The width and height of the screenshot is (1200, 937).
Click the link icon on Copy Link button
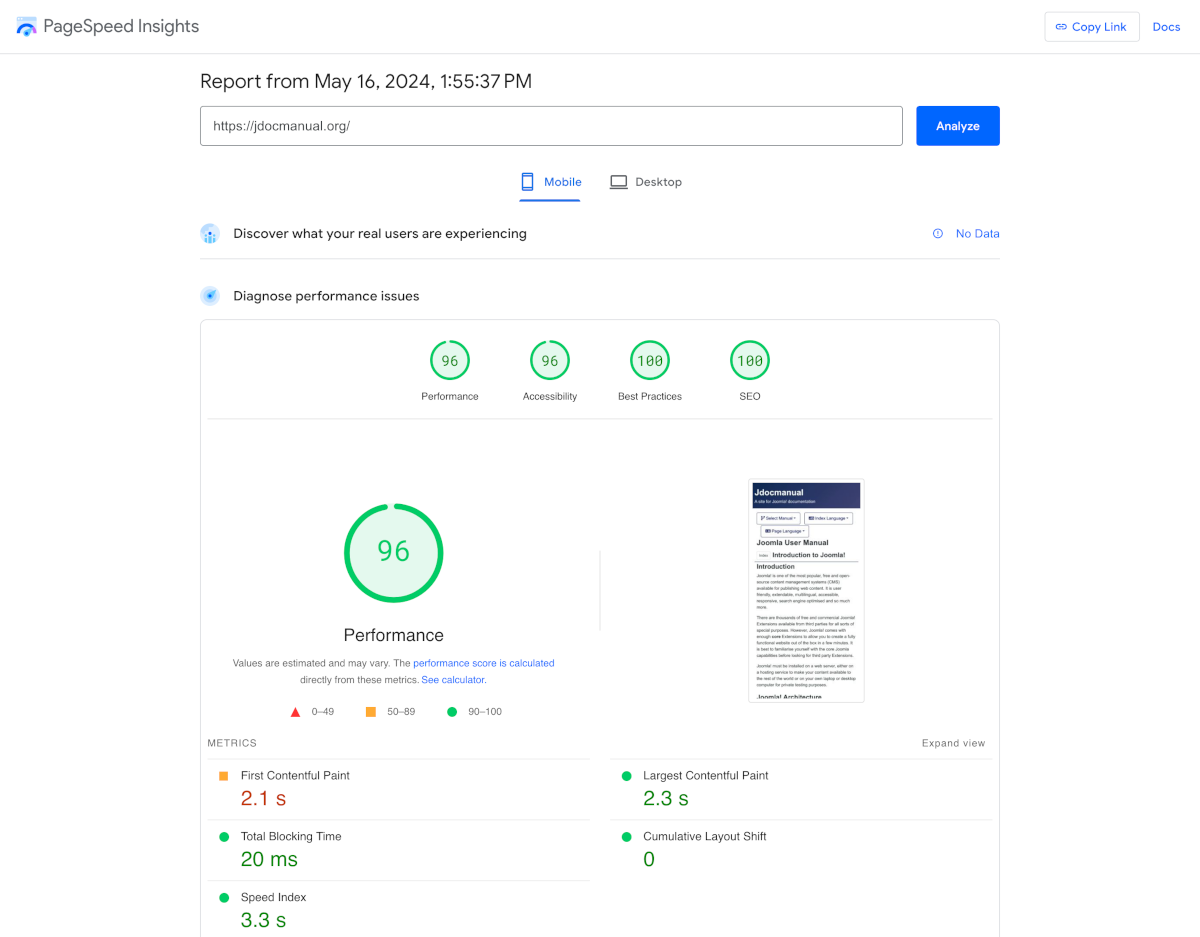click(1061, 26)
